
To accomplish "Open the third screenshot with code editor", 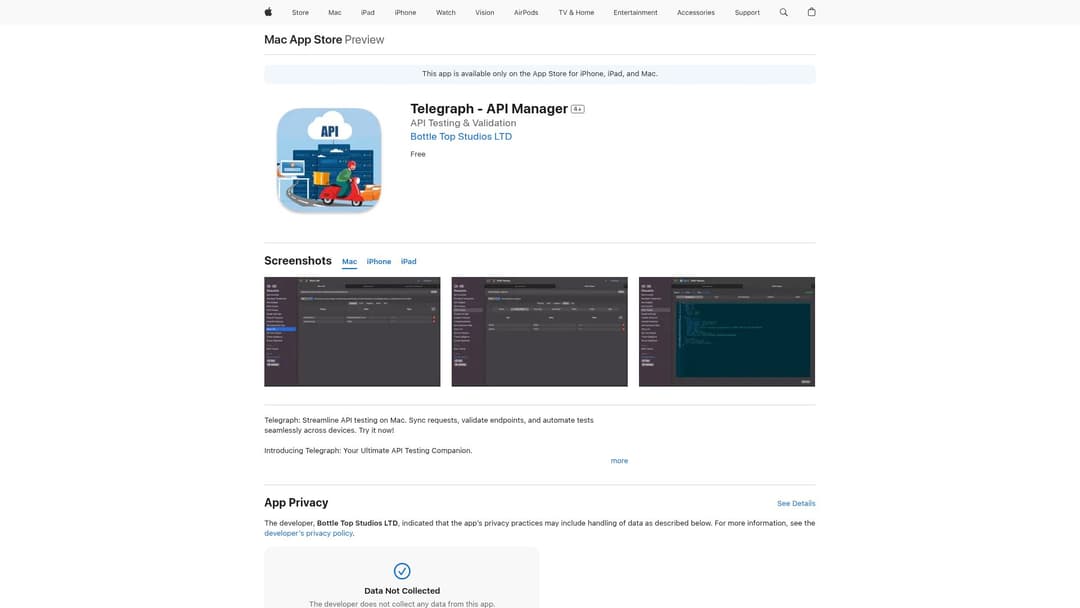I will (x=727, y=331).
